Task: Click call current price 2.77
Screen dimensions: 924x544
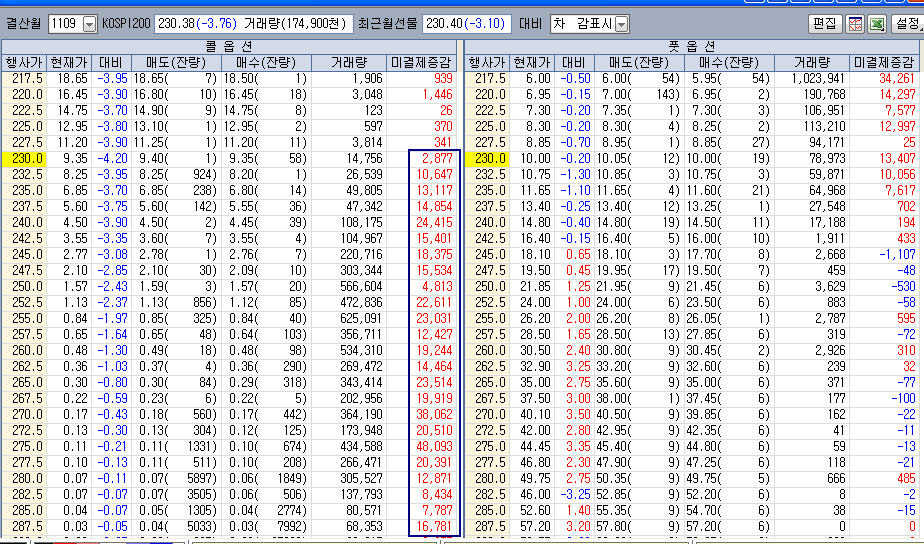Action: point(75,254)
